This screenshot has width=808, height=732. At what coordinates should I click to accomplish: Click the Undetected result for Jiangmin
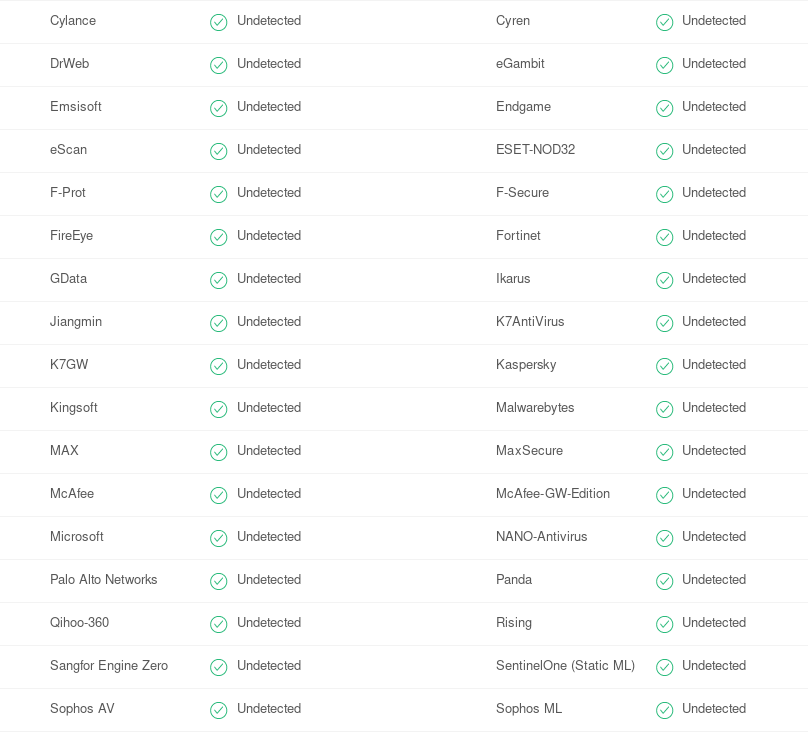click(x=269, y=321)
